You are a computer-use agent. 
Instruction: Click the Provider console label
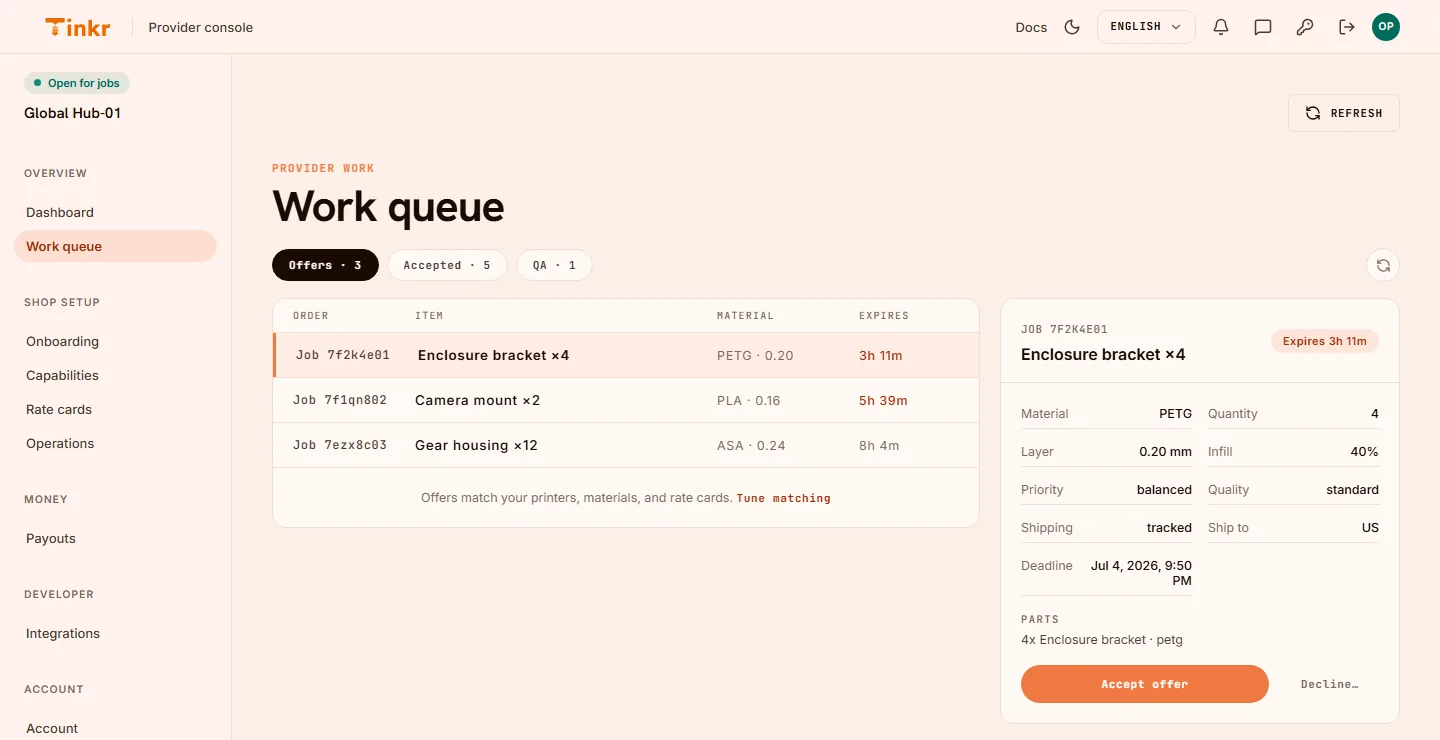(x=201, y=27)
